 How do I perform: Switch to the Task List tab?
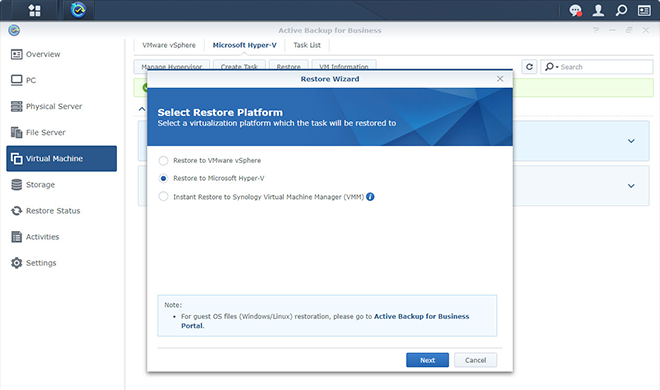tap(307, 45)
